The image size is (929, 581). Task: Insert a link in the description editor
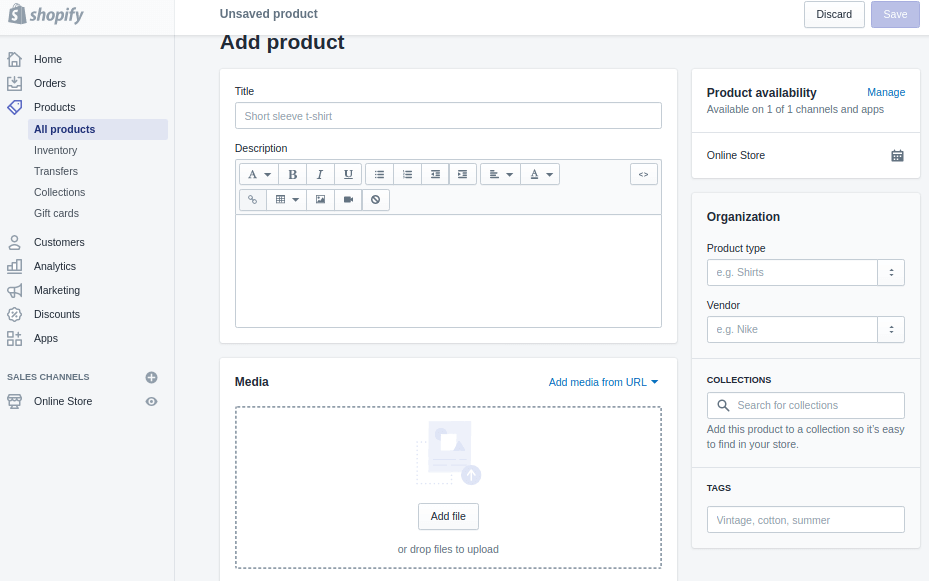[253, 199]
